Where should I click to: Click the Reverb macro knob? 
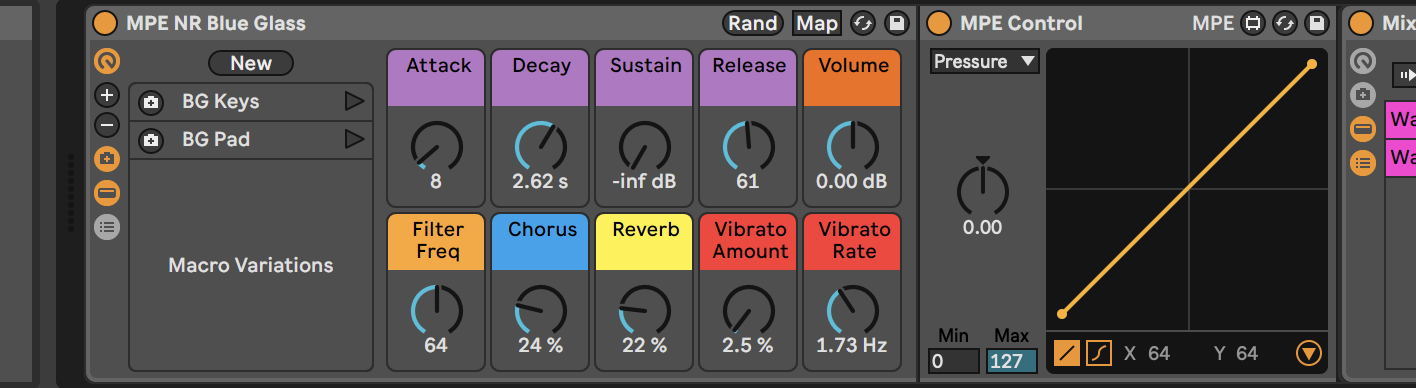click(645, 309)
